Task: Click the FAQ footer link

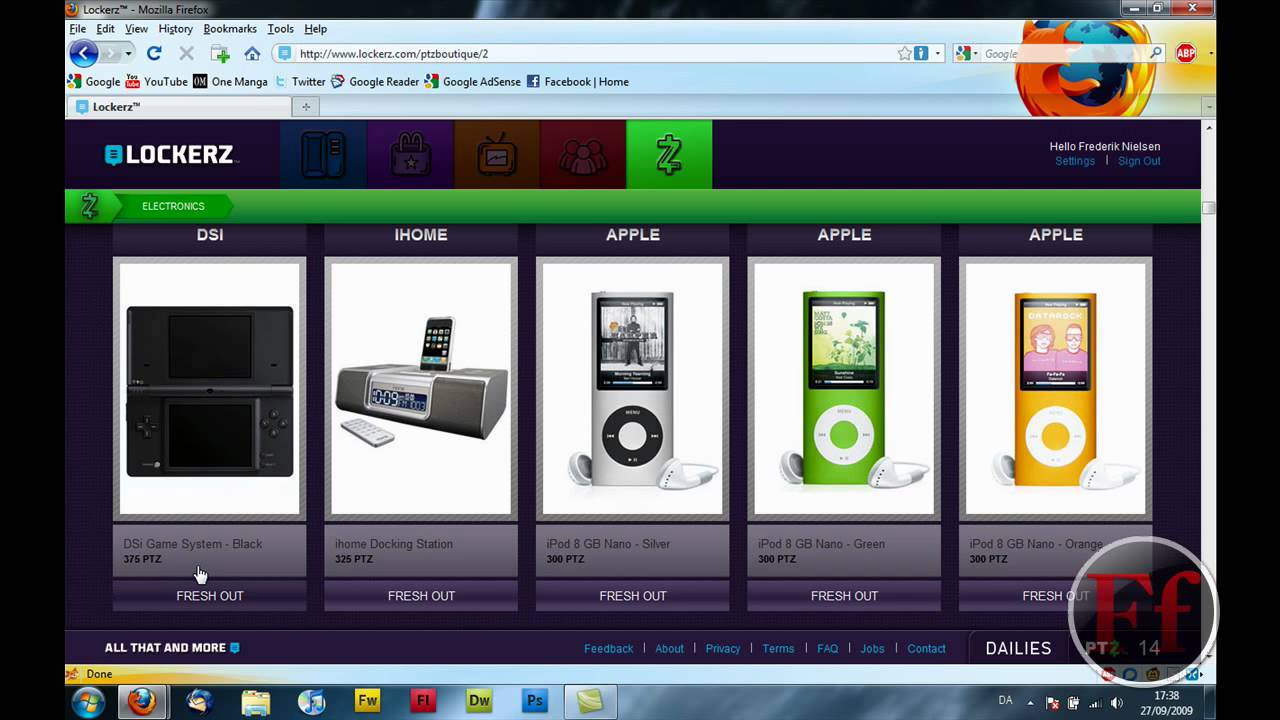Action: pos(828,649)
